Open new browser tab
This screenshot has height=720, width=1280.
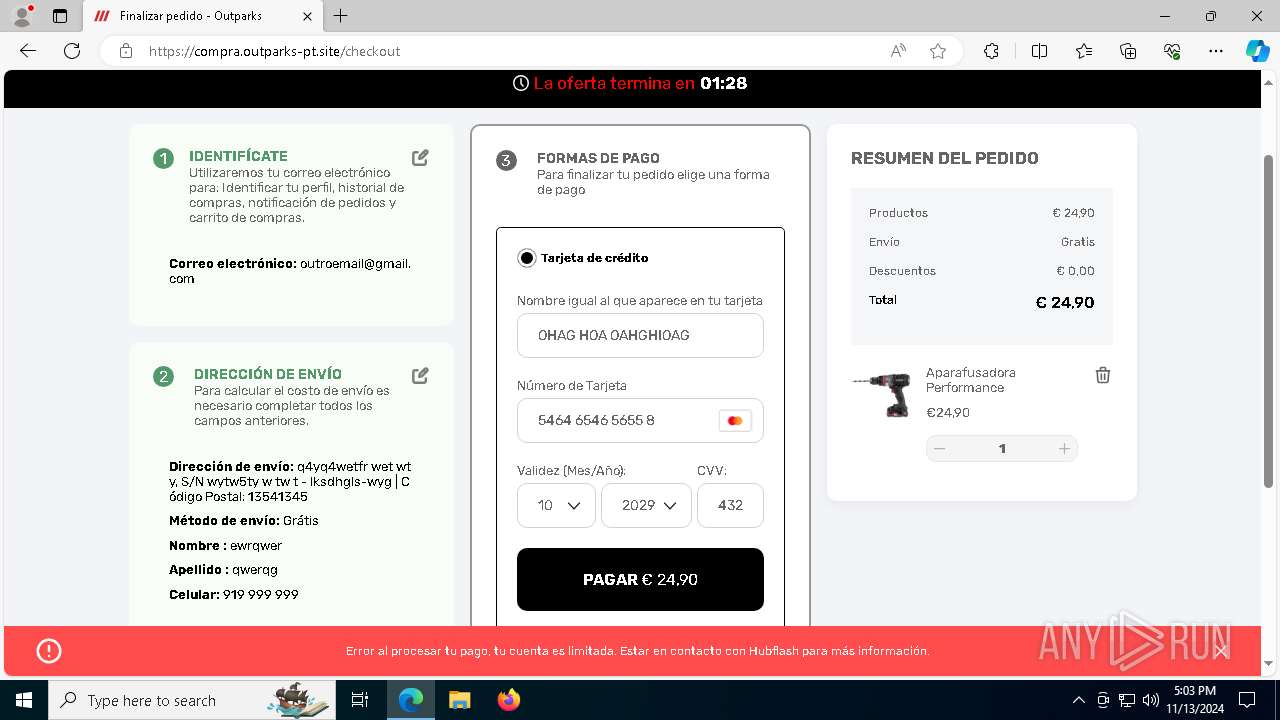pos(341,16)
